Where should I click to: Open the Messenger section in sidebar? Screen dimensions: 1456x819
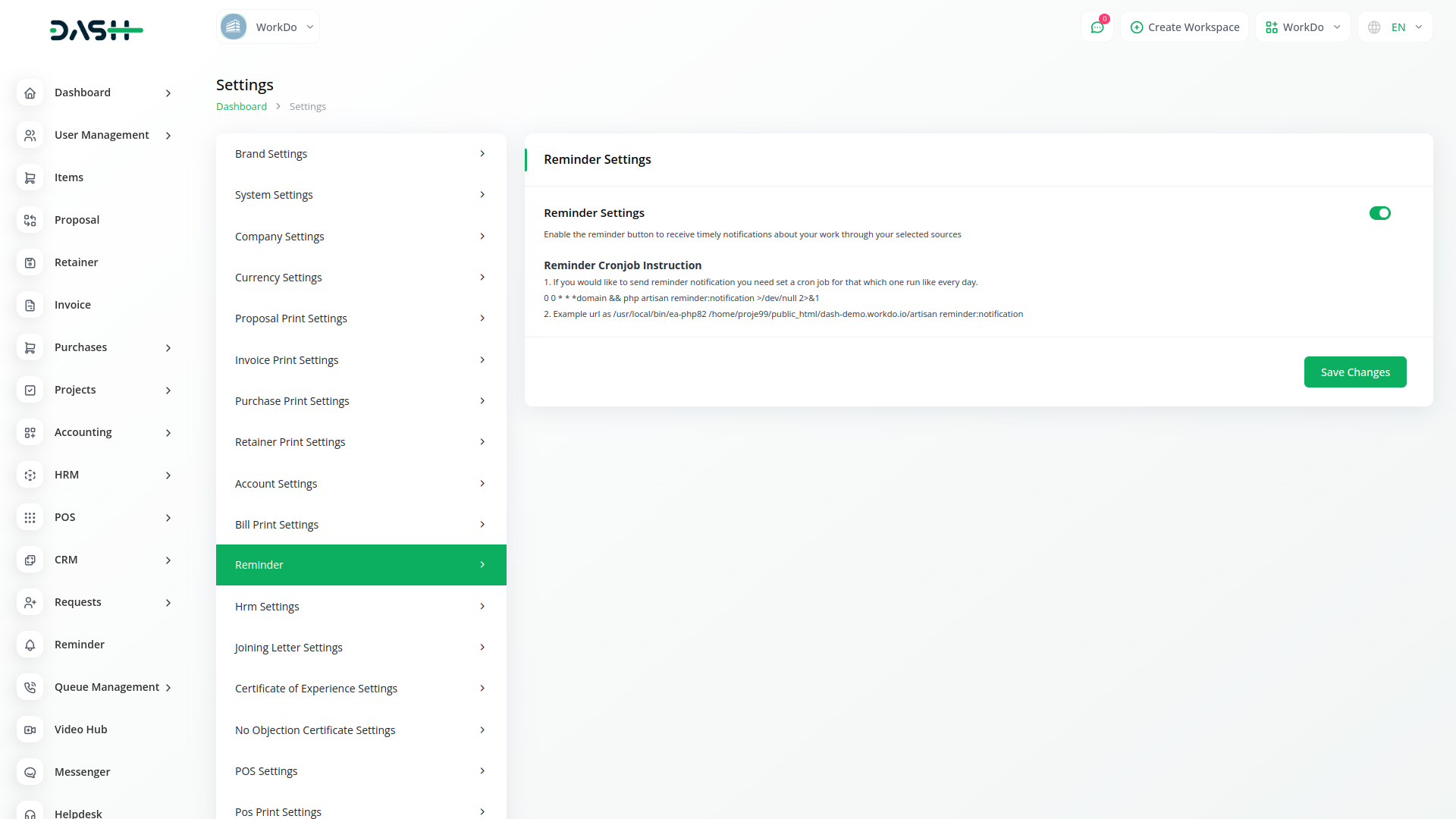(30, 772)
